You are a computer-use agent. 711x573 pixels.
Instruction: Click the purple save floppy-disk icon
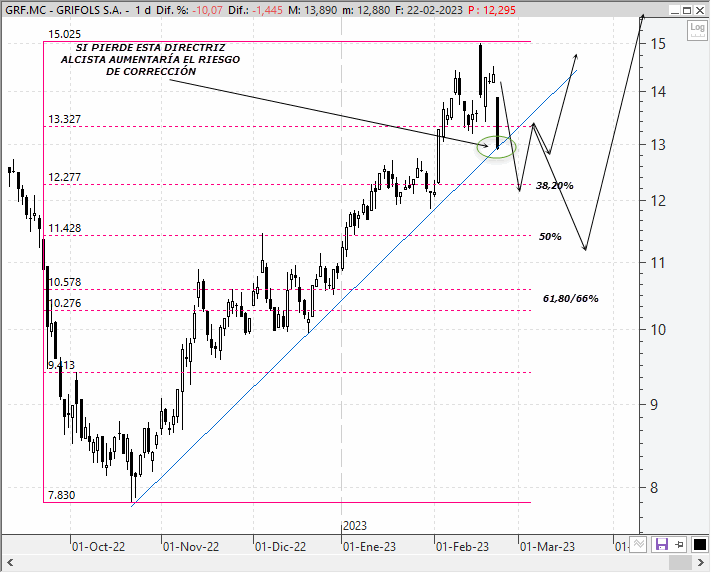click(x=662, y=544)
